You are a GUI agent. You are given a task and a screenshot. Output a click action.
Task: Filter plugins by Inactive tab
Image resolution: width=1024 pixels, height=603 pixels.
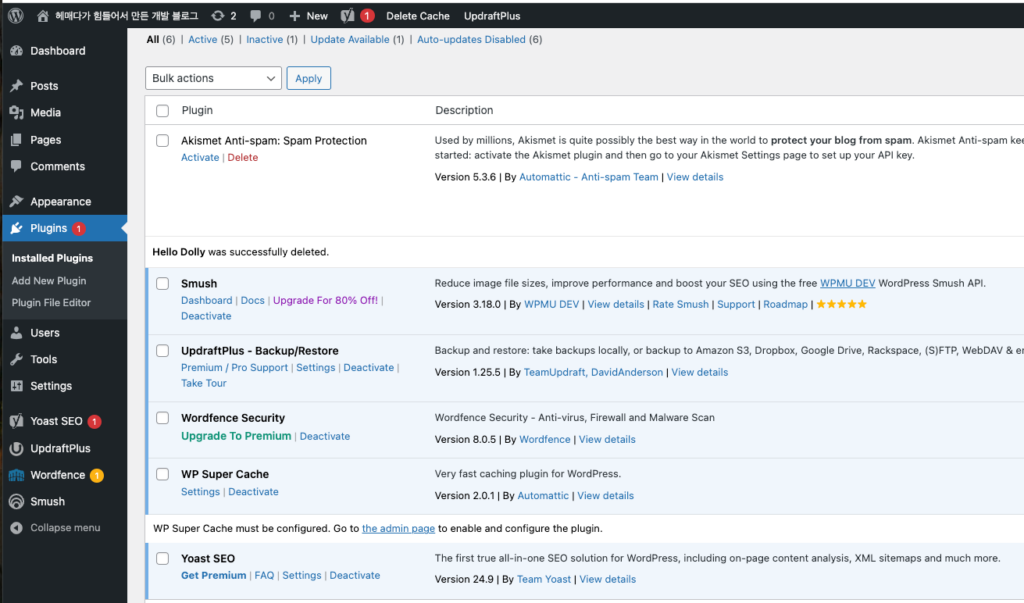(264, 39)
